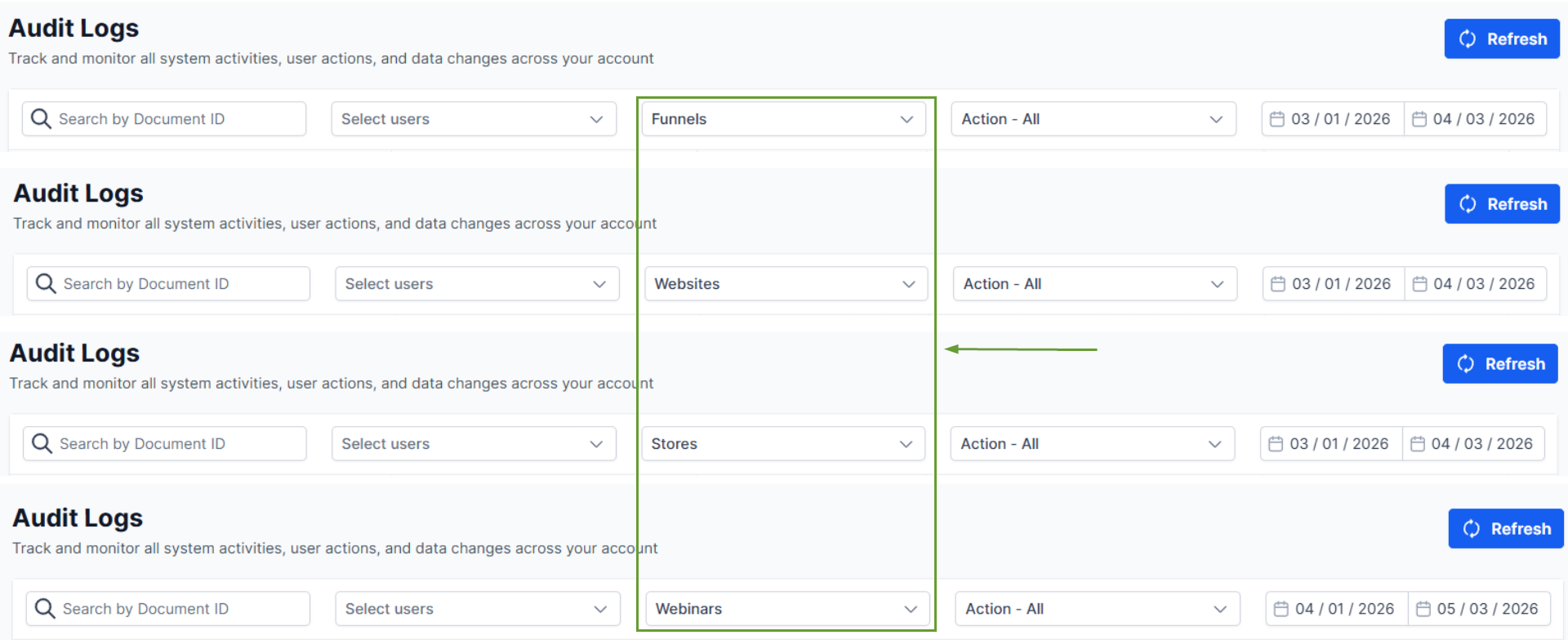Click the search magnifier icon in the Funnels row

[41, 119]
